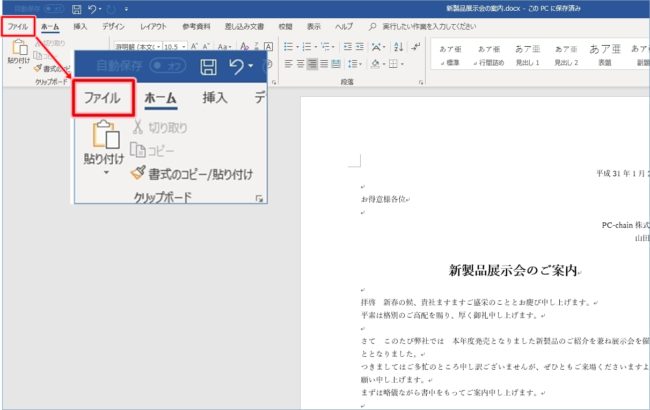Click the decrease indent icon
This screenshot has height=410, width=650.
coord(348,46)
